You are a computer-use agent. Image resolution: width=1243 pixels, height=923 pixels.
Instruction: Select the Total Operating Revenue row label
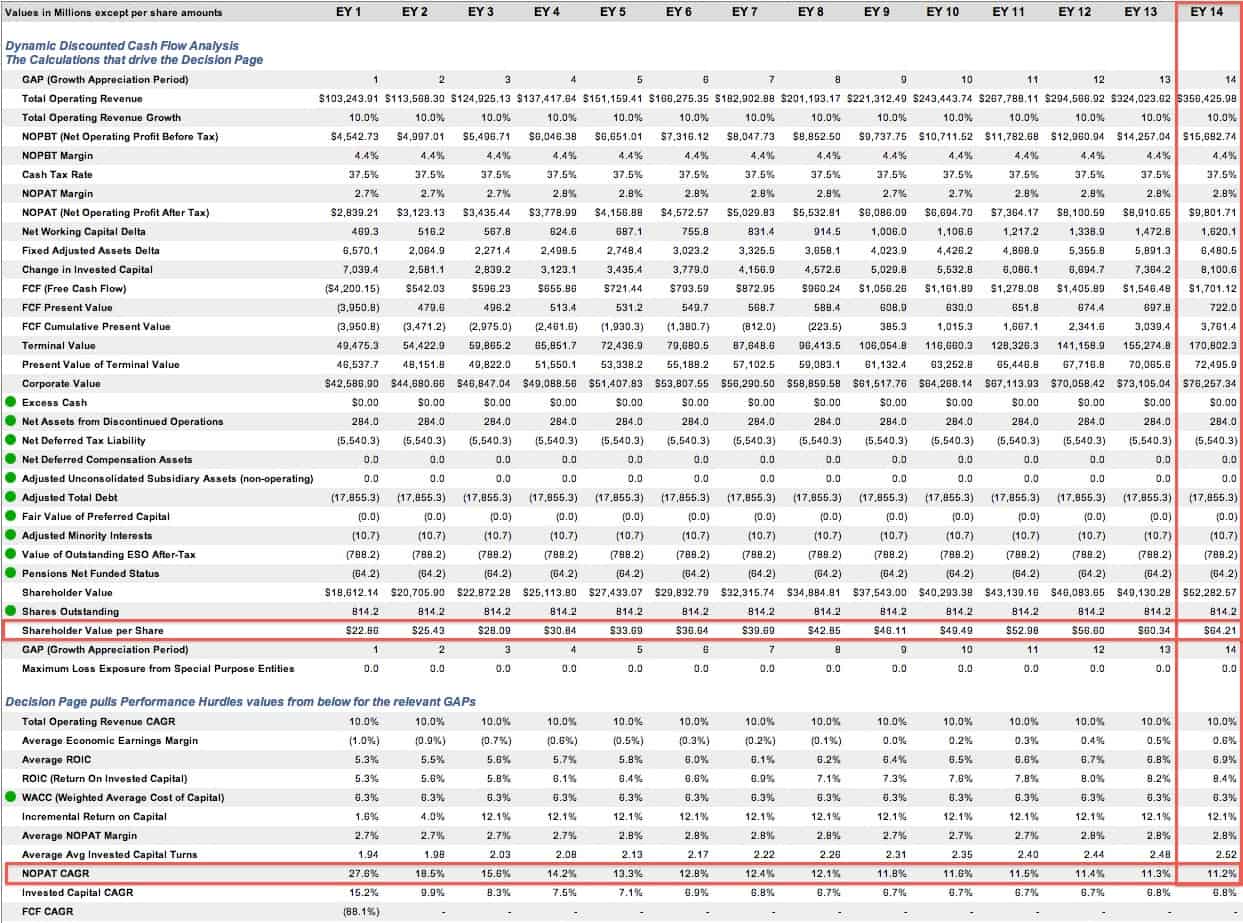pos(82,98)
